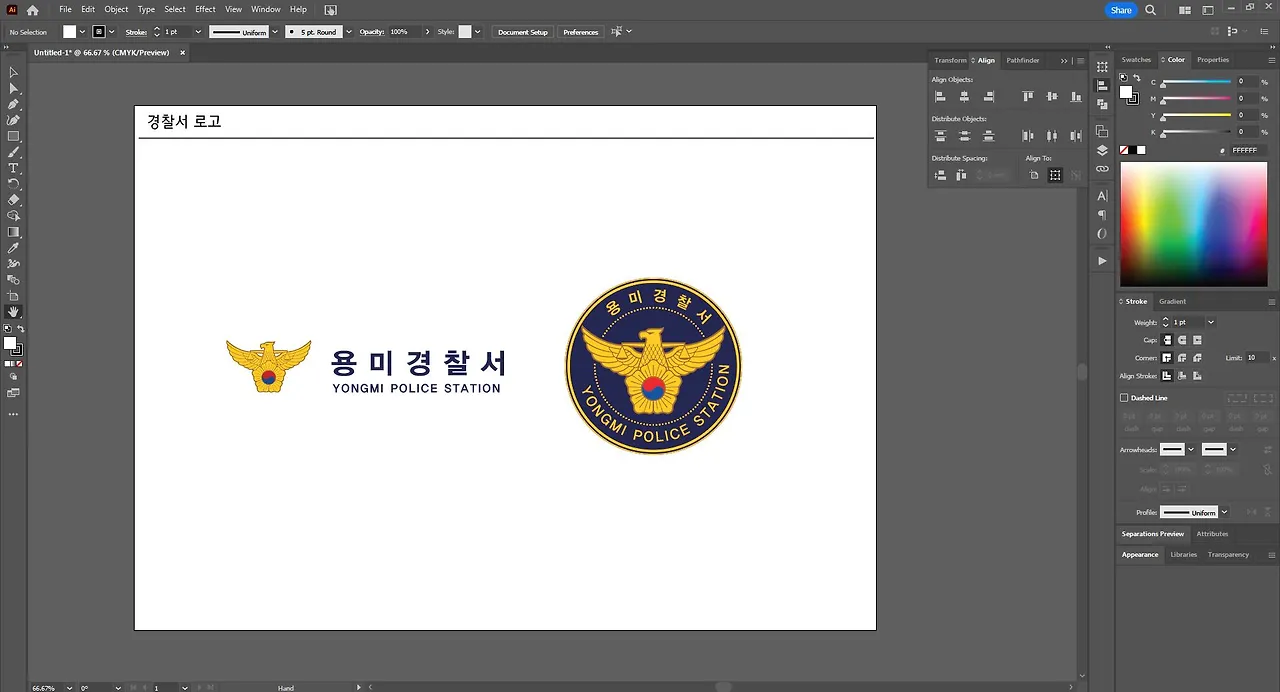This screenshot has height=692, width=1280.
Task: Select Projecting Cap stroke option
Action: (x=1197, y=340)
